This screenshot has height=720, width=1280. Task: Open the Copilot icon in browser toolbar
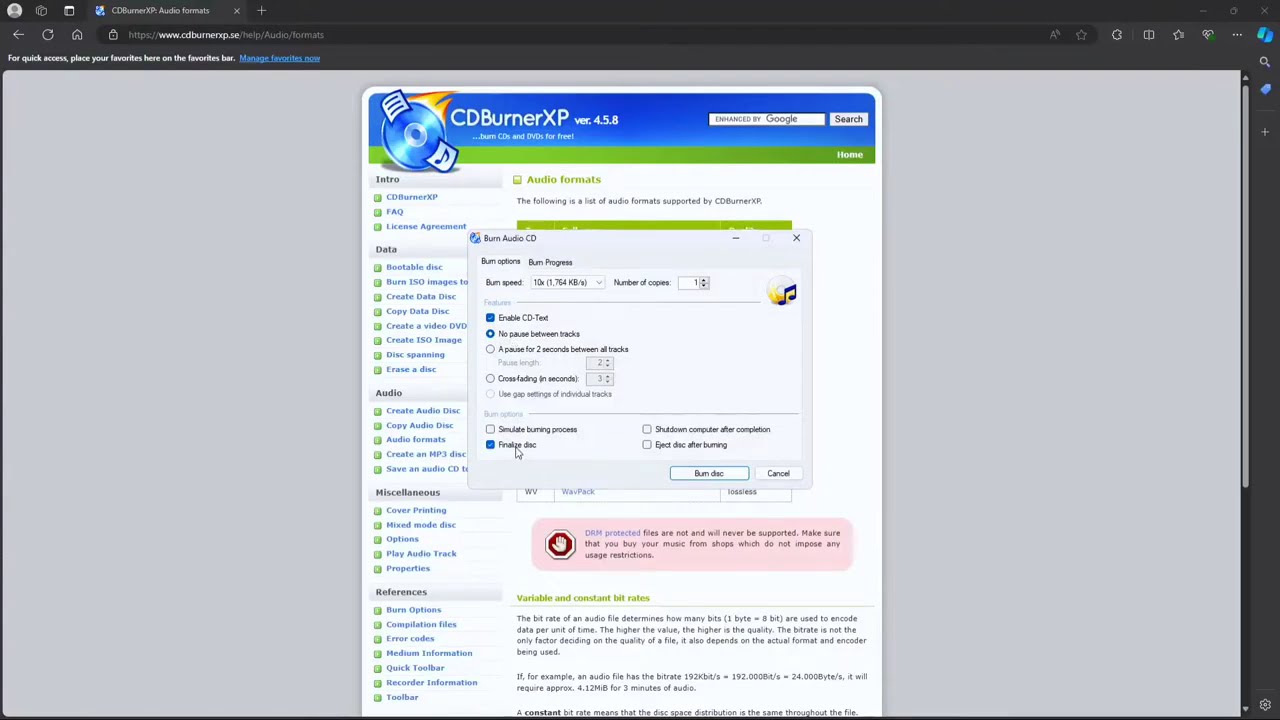click(1265, 35)
